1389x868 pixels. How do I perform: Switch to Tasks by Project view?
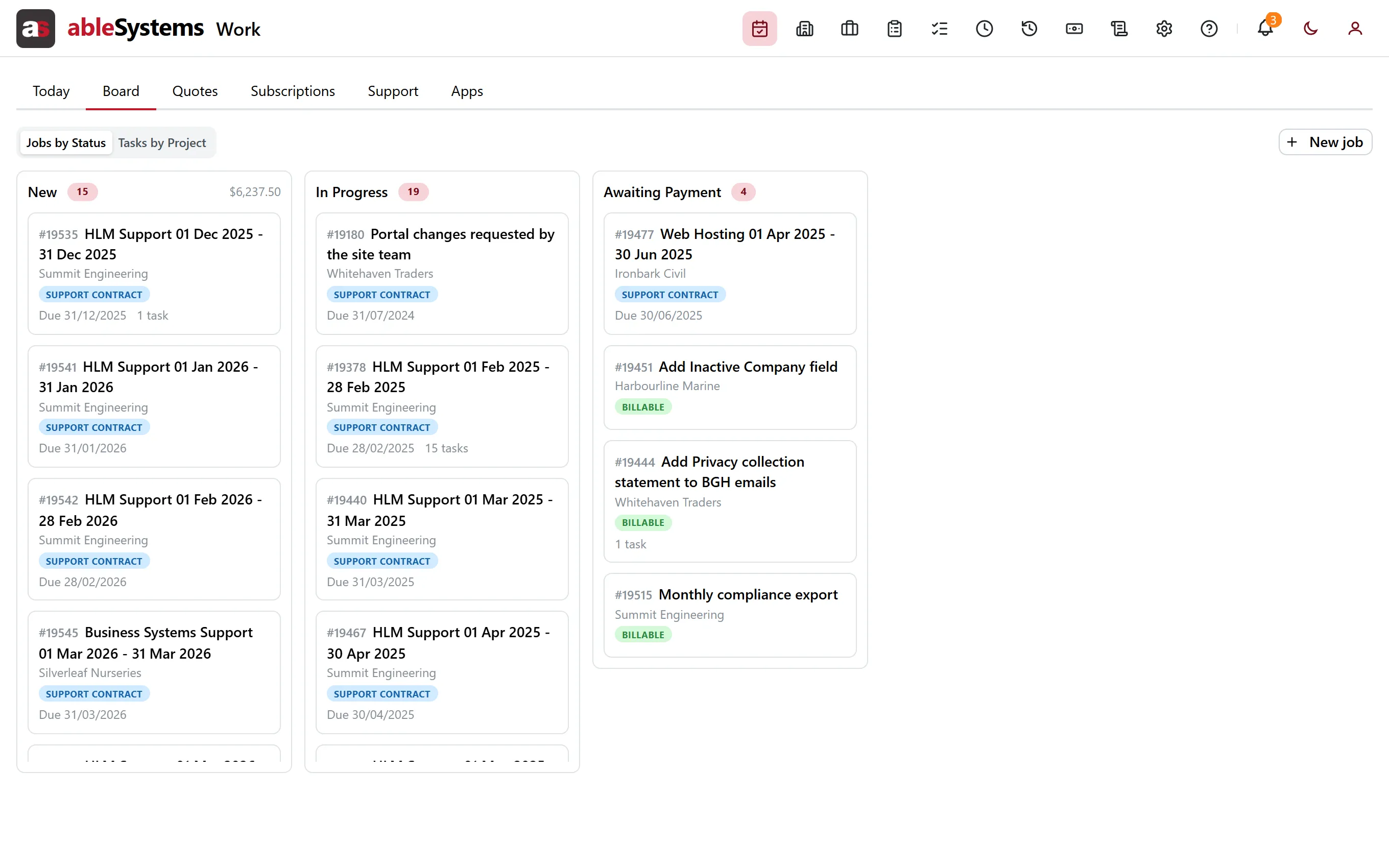tap(162, 143)
